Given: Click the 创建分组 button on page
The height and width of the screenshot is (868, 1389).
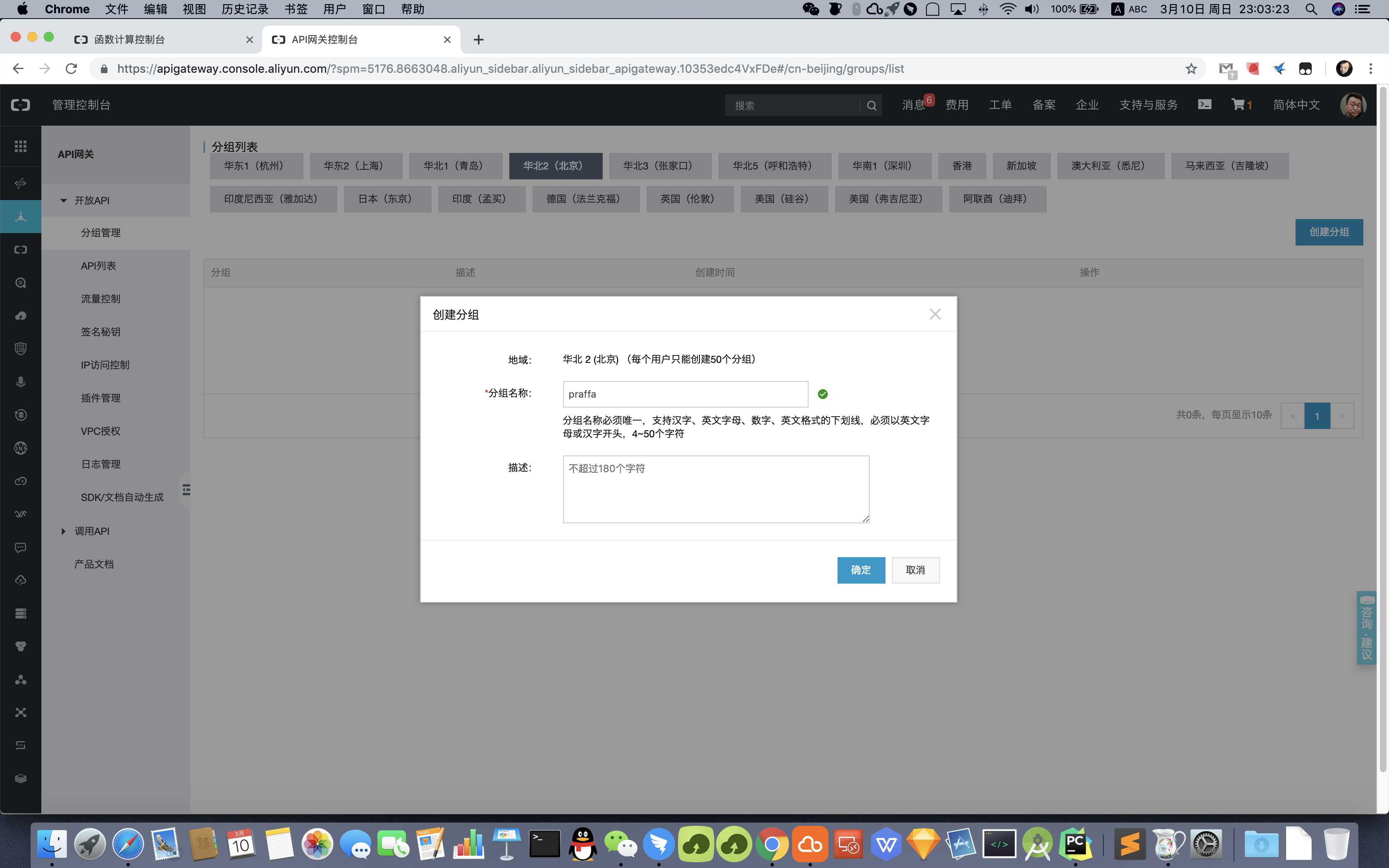Looking at the screenshot, I should (1328, 232).
